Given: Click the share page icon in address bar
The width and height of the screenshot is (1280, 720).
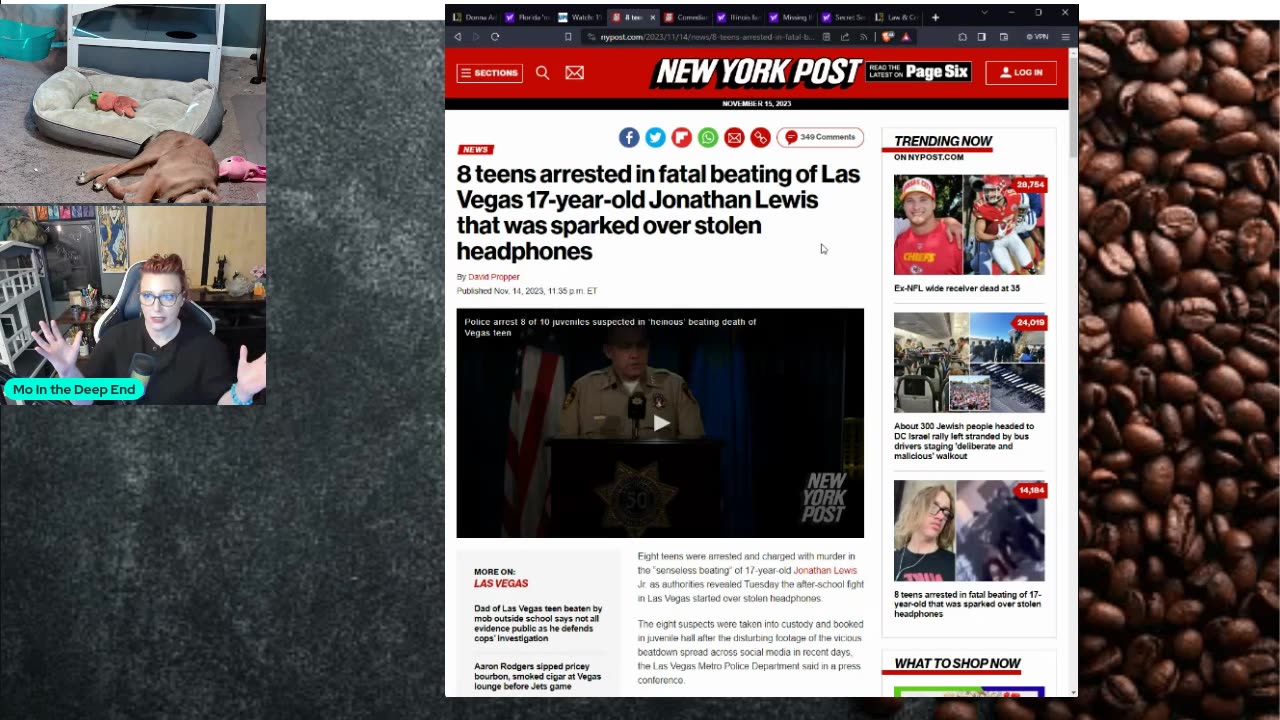Looking at the screenshot, I should [x=845, y=37].
